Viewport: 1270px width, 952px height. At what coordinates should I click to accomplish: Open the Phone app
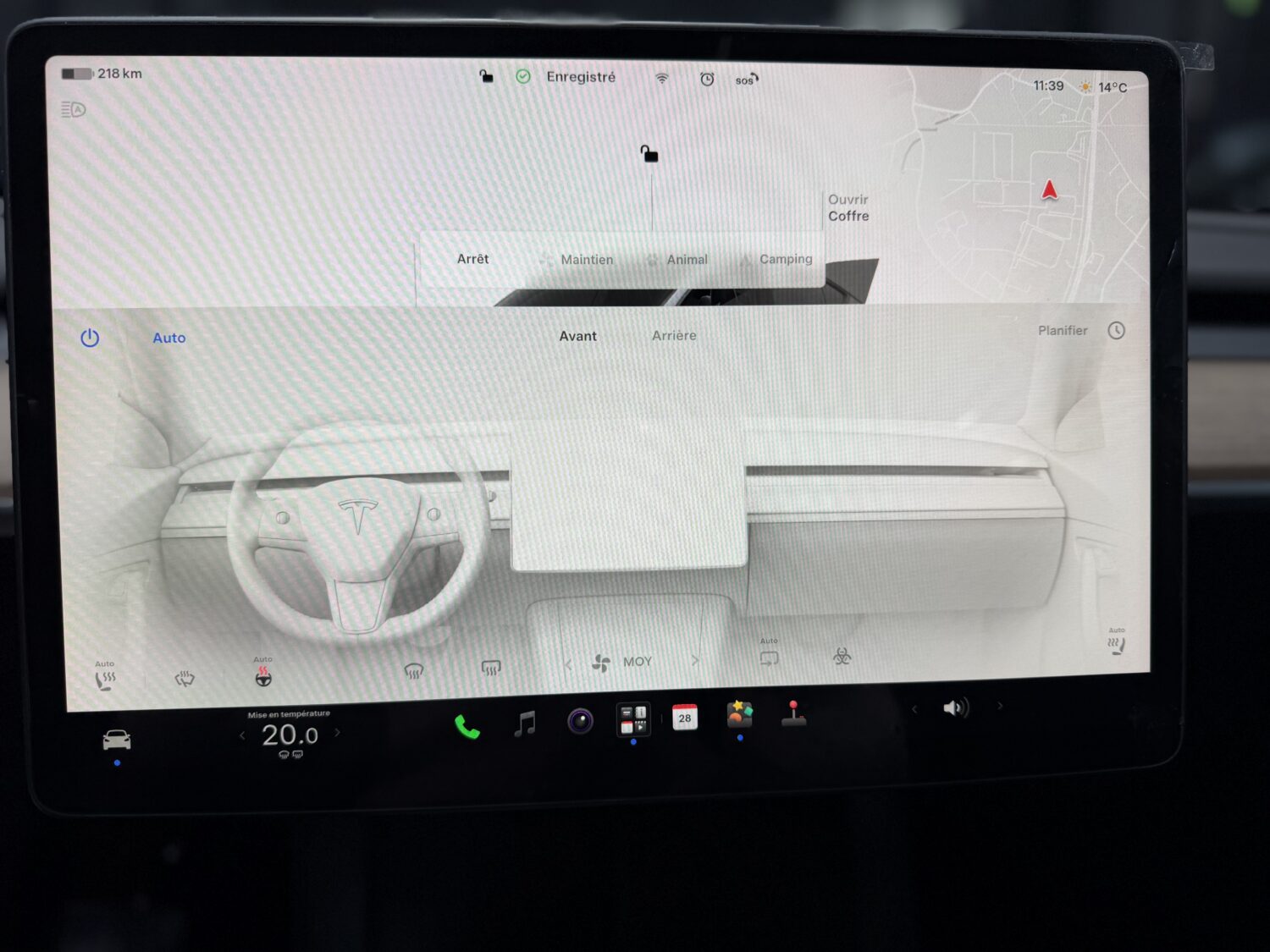click(467, 727)
